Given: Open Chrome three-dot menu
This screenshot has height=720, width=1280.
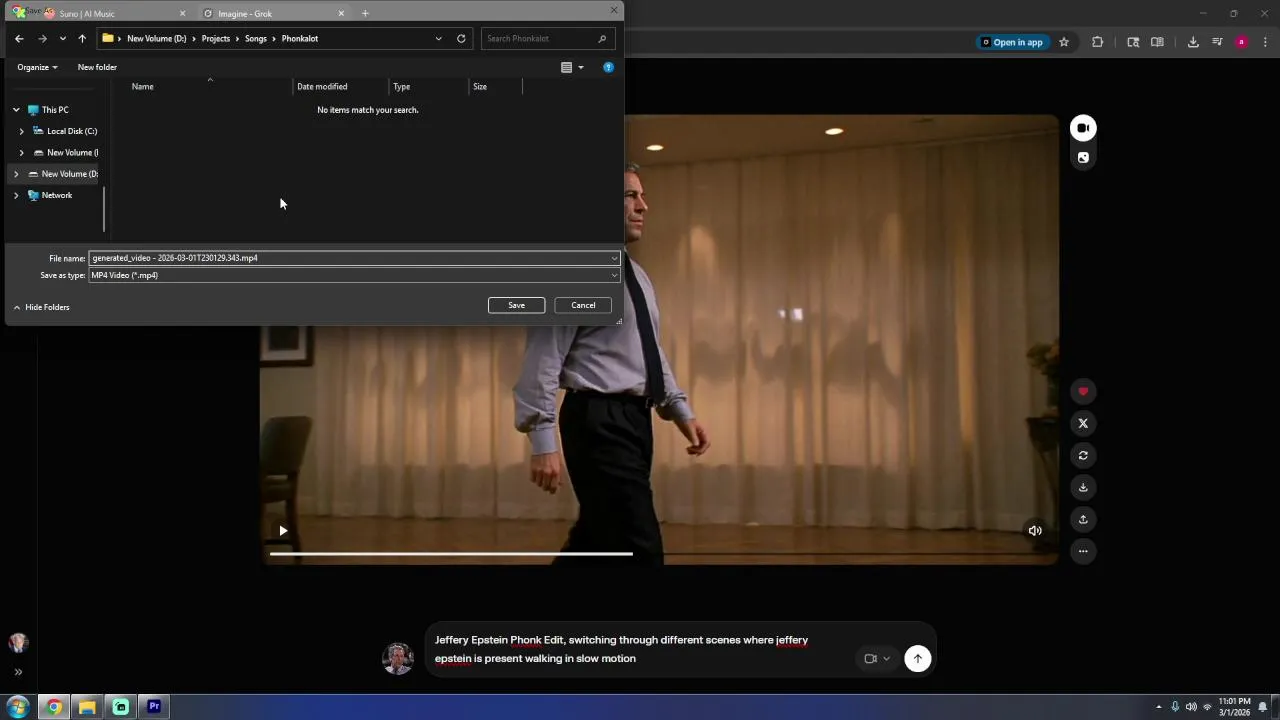Looking at the screenshot, I should [x=1266, y=42].
